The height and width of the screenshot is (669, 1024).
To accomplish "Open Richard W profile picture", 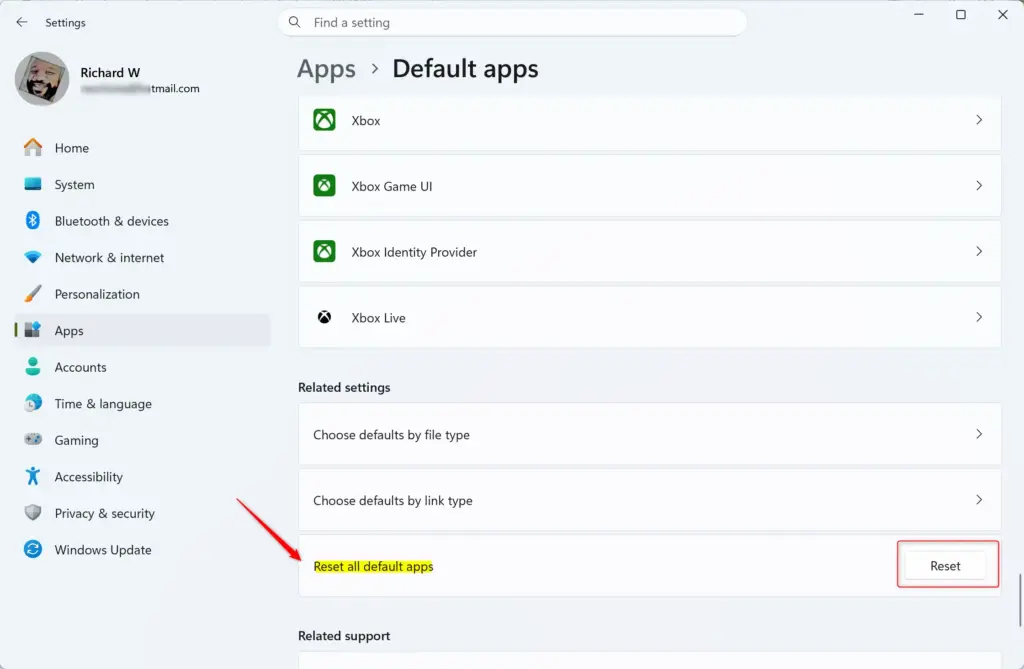I will click(42, 78).
